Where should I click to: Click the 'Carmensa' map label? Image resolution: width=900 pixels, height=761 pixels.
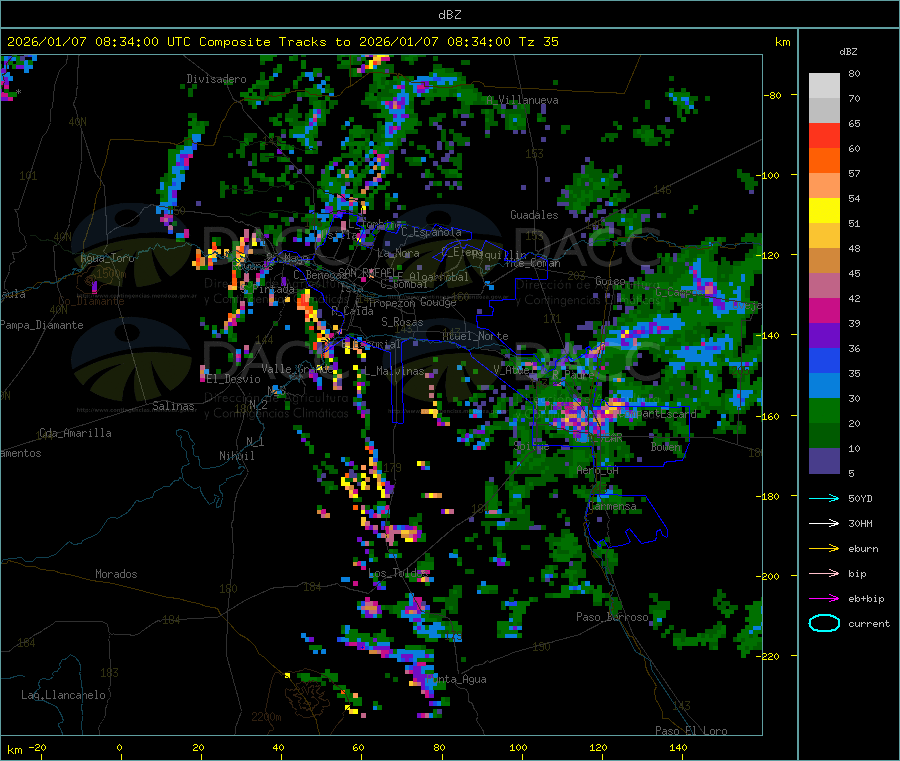click(x=612, y=506)
